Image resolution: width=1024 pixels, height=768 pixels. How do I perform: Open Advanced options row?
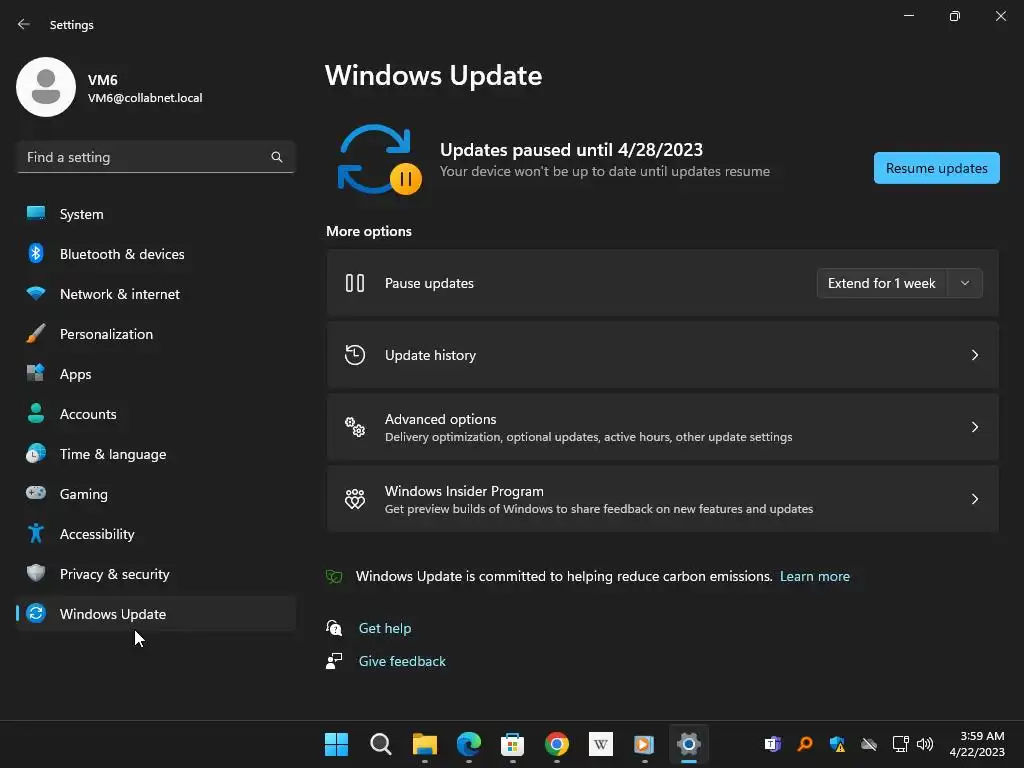[662, 426]
